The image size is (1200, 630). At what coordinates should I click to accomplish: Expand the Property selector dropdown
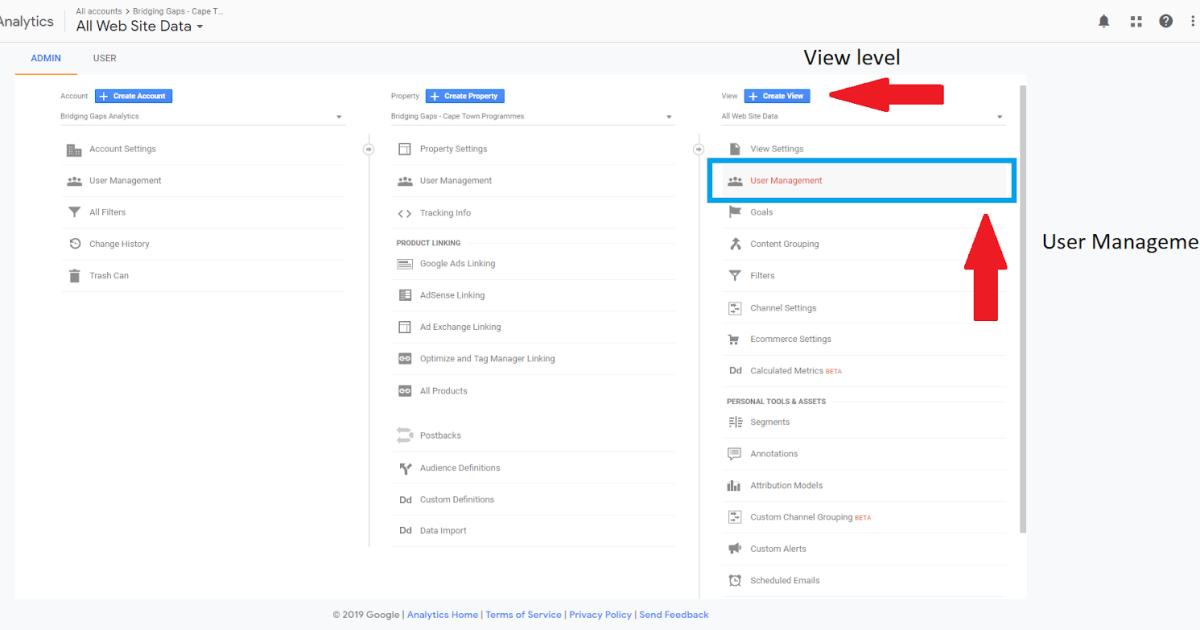point(669,116)
